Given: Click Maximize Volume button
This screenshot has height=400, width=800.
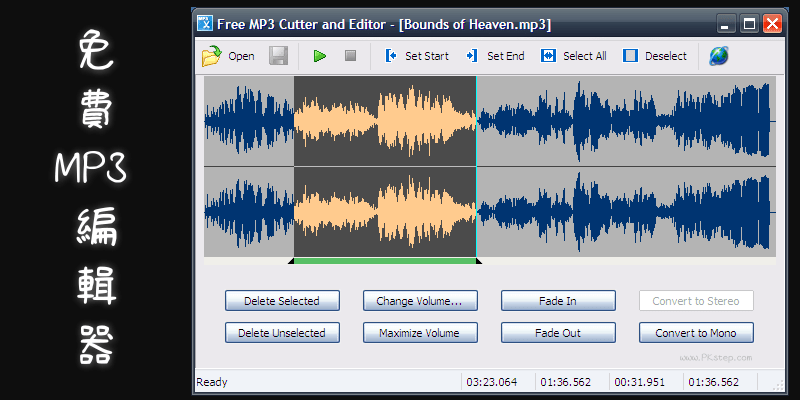Looking at the screenshot, I should 420,333.
